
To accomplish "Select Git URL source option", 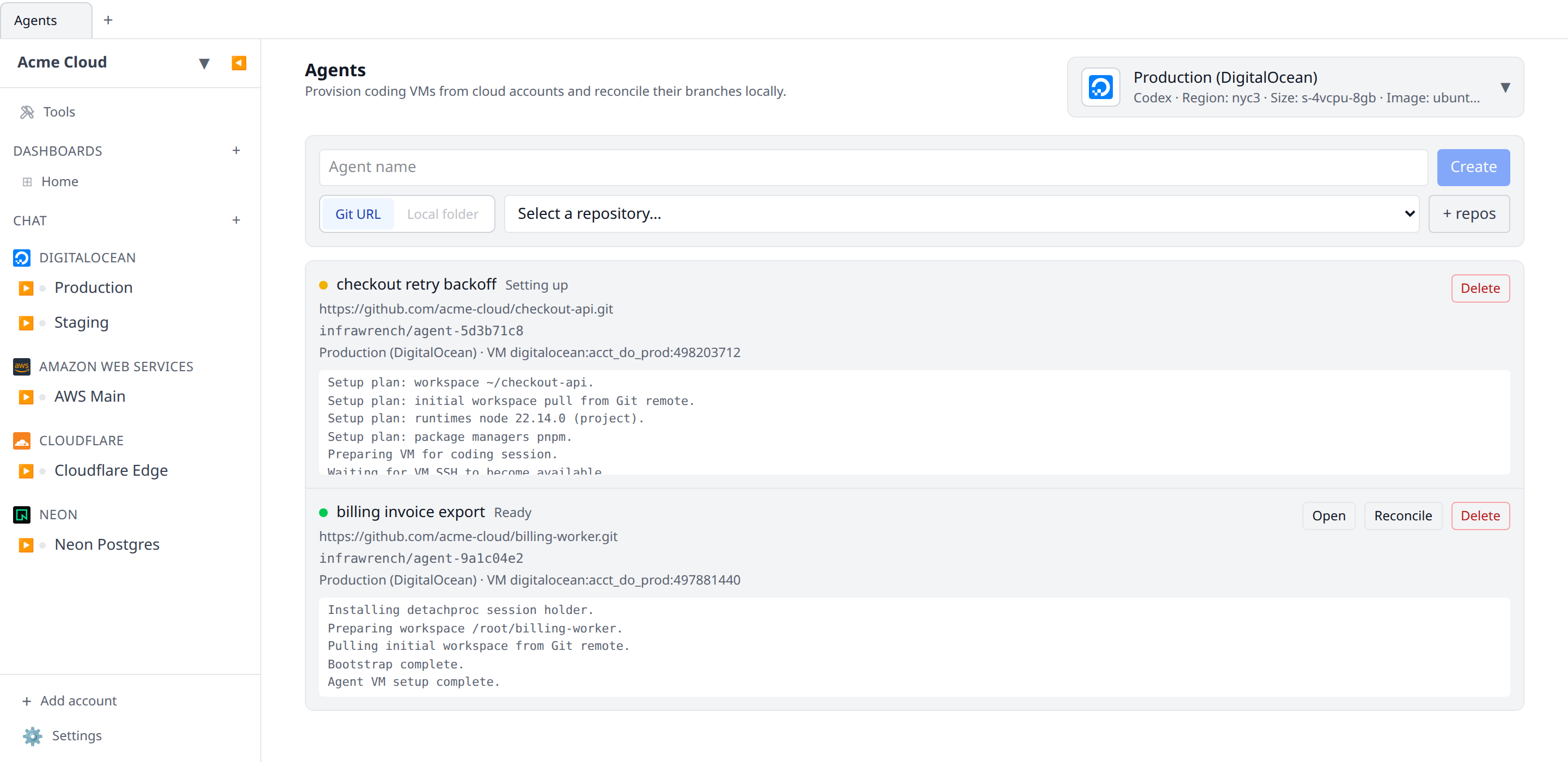I will 358,213.
